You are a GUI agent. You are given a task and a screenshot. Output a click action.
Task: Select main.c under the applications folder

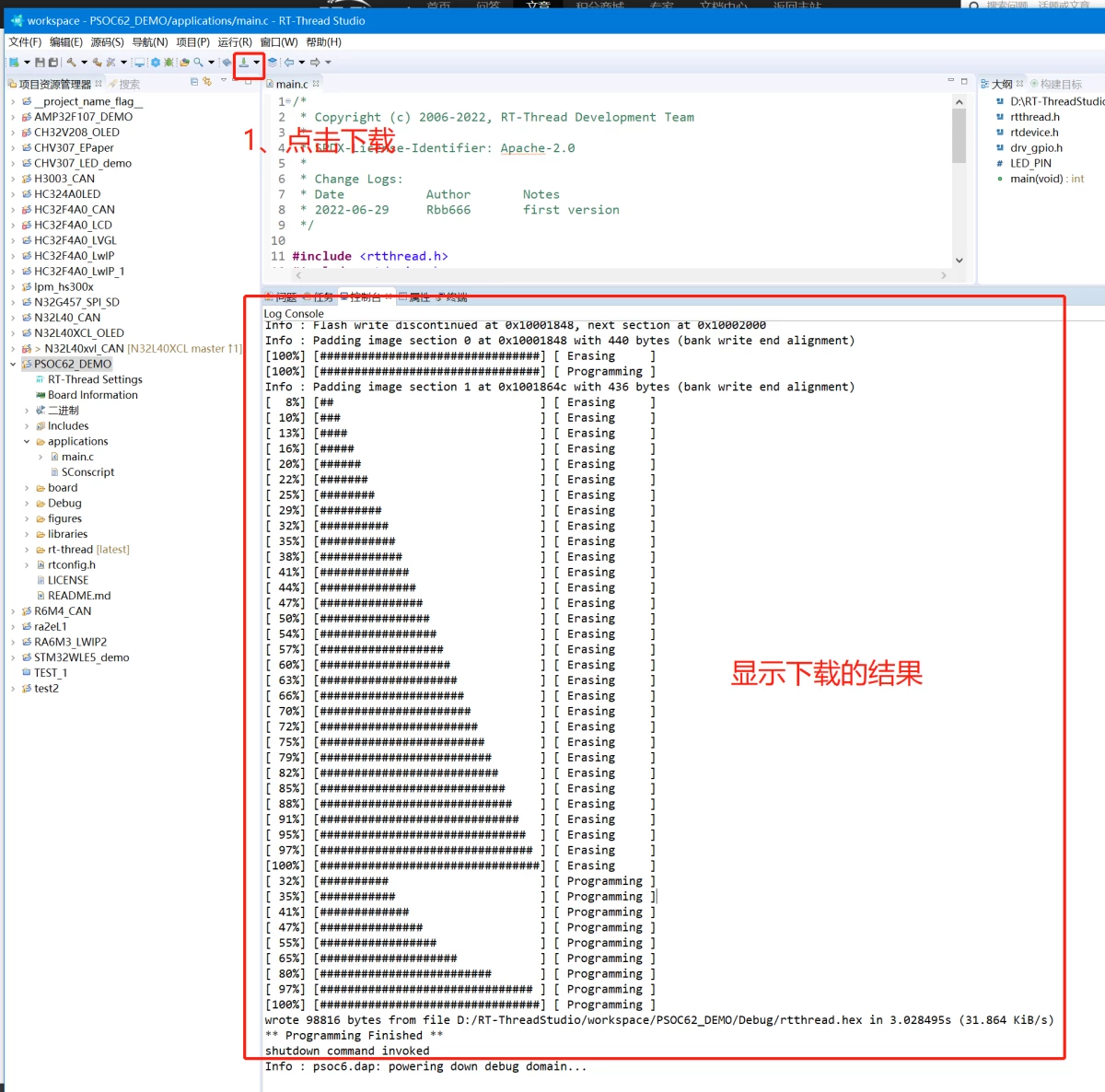pyautogui.click(x=76, y=456)
